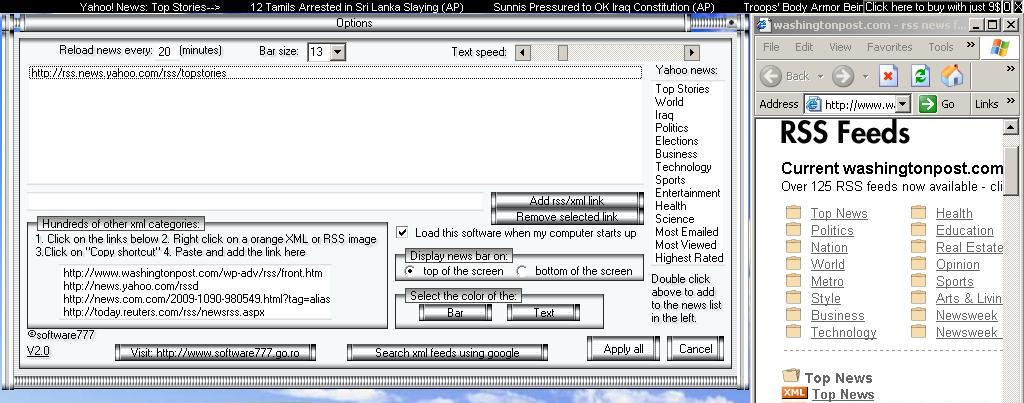Click the Internet Explorer page icon in address bar
The height and width of the screenshot is (403, 1024).
point(813,104)
